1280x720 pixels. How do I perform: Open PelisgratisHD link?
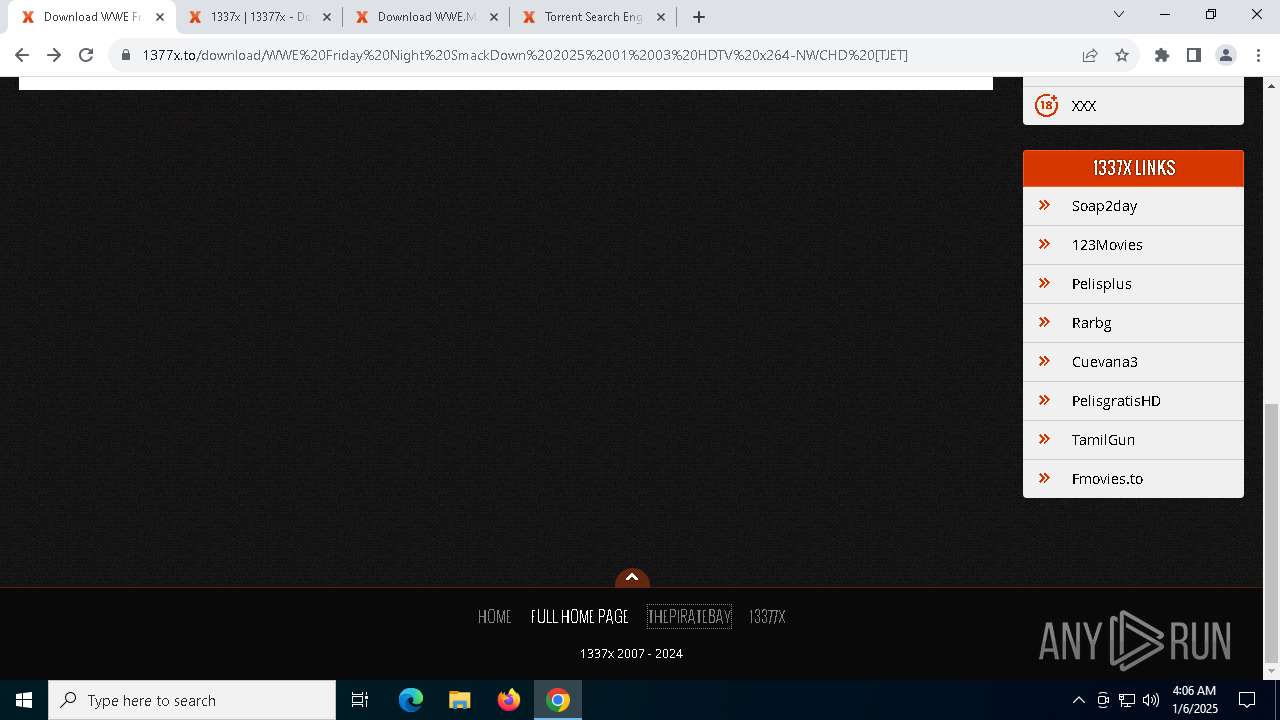pyautogui.click(x=1116, y=401)
